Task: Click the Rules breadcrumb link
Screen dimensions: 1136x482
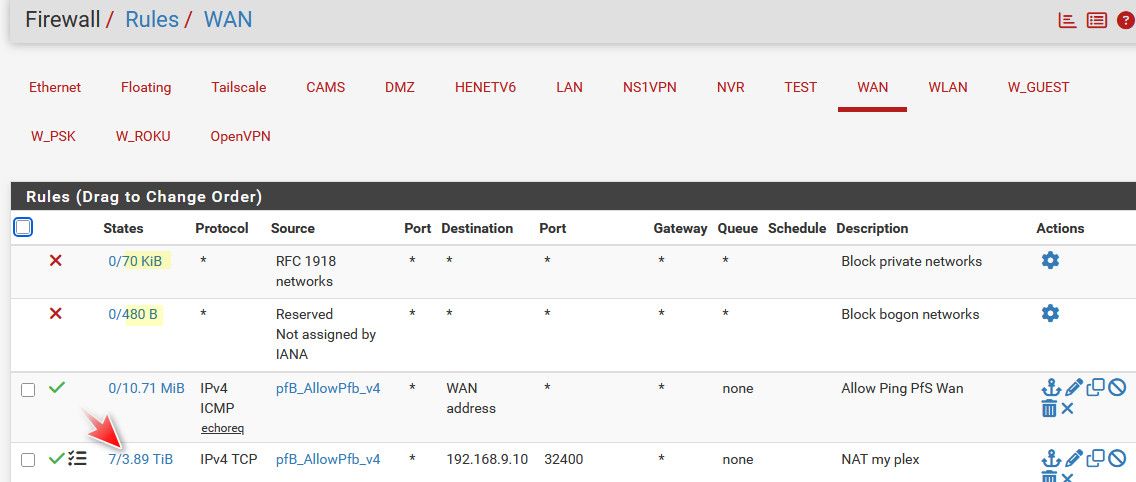Action: [x=152, y=19]
